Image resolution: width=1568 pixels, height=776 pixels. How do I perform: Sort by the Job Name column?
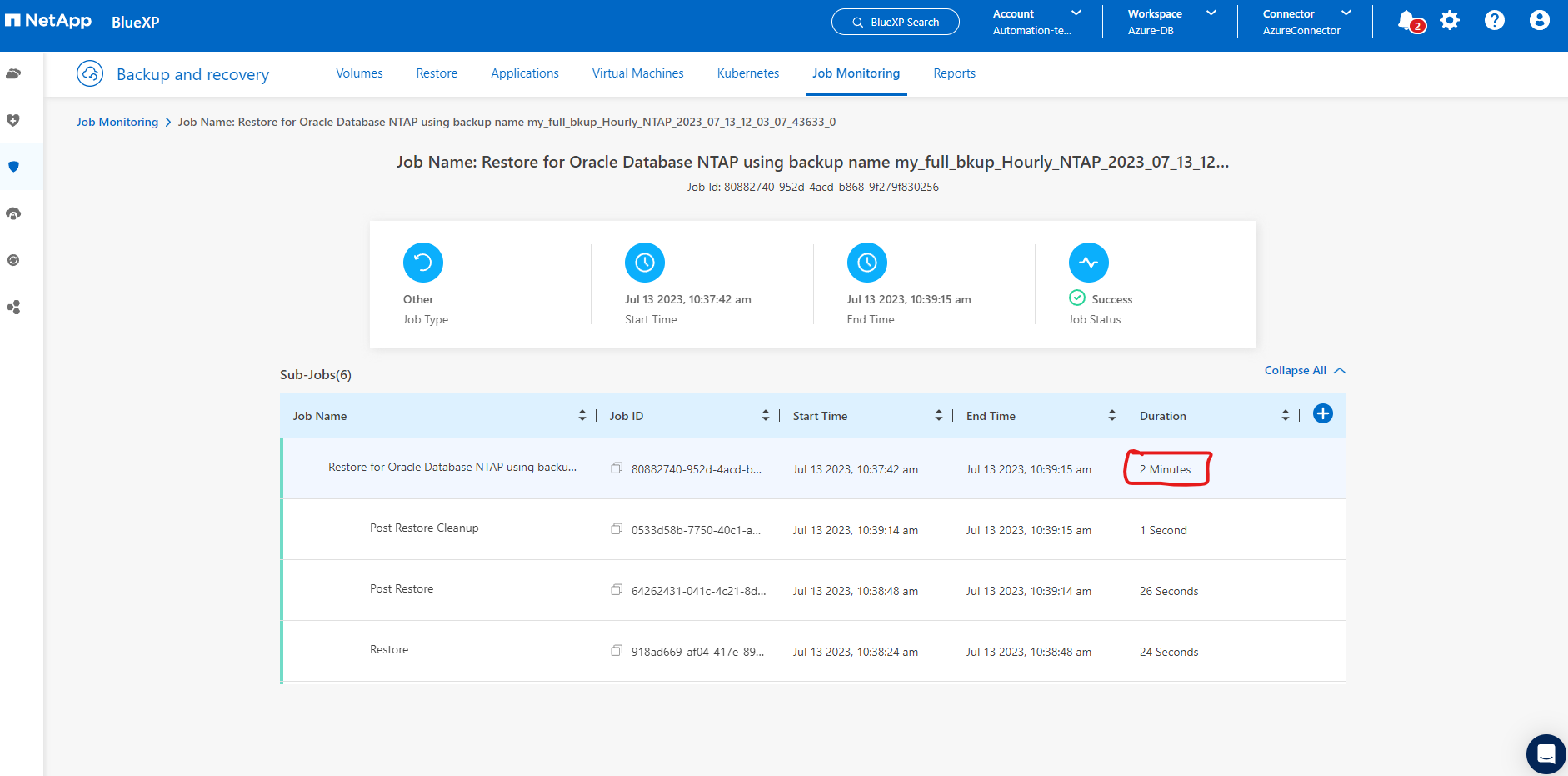[x=582, y=416]
